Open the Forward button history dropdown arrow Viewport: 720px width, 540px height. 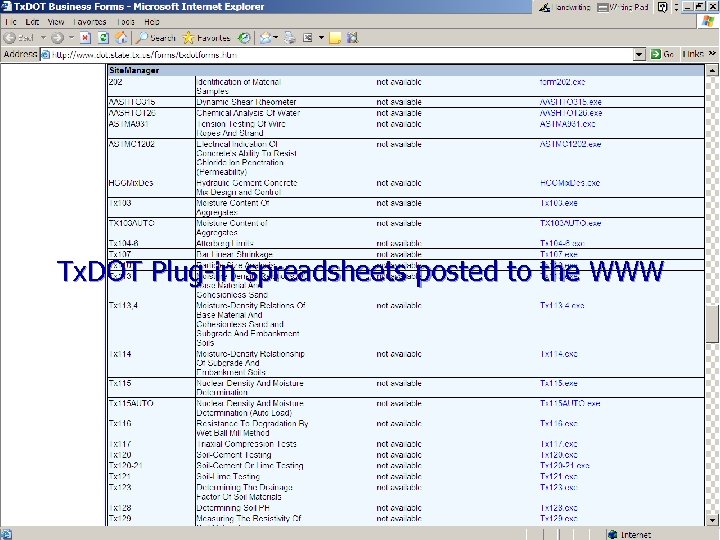coord(71,38)
